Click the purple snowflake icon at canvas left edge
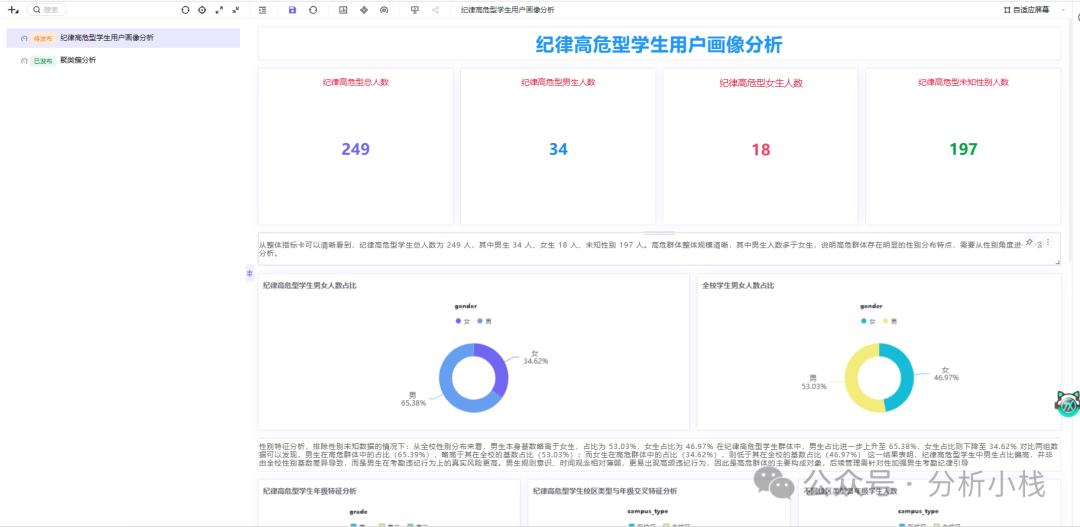Screen dimensions: 1080x527 point(250,274)
